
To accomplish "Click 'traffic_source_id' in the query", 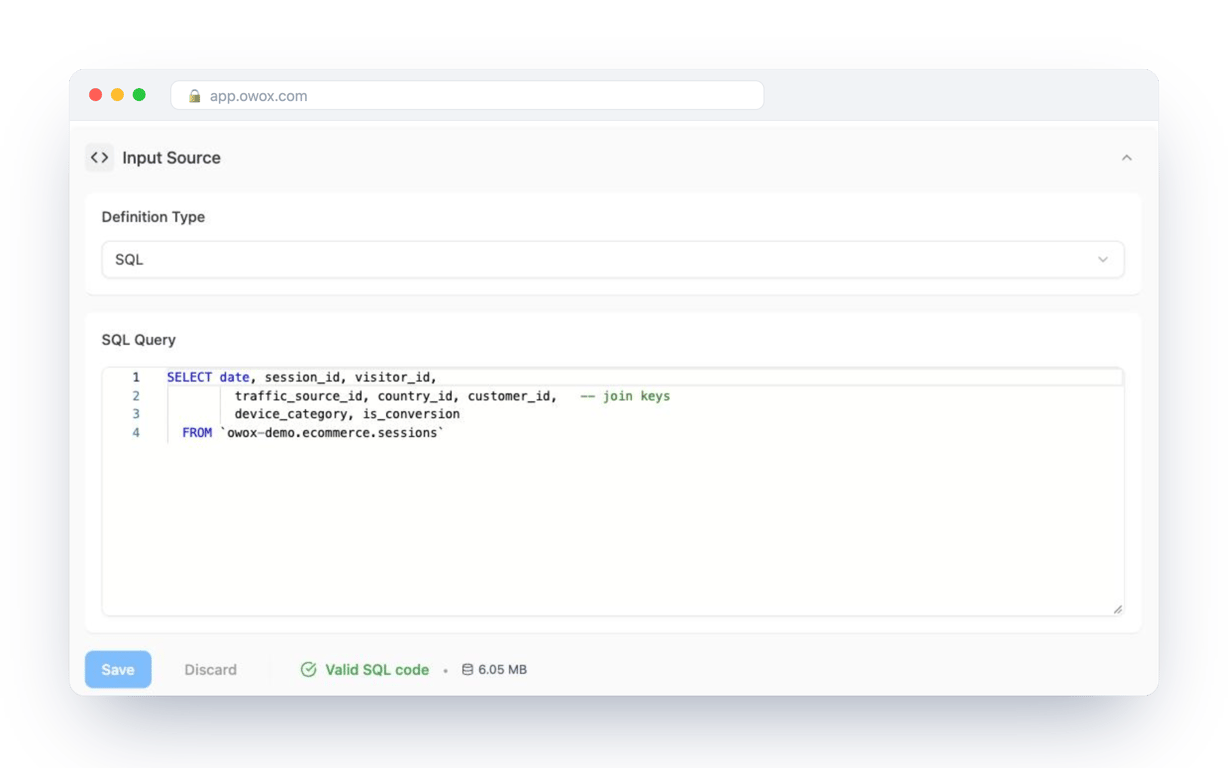I will coord(299,396).
